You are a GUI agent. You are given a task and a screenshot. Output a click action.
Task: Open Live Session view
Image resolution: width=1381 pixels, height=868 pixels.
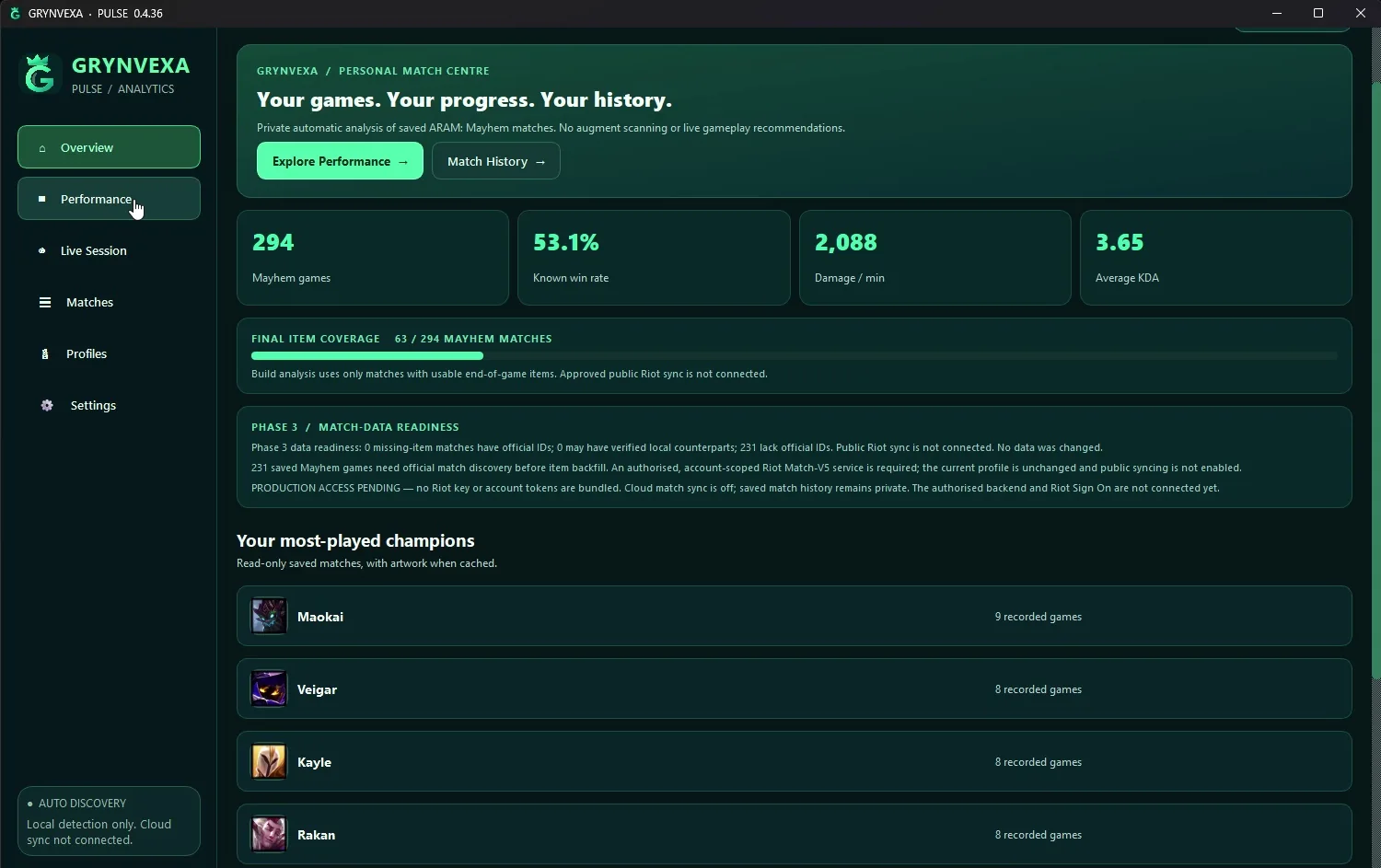109,250
